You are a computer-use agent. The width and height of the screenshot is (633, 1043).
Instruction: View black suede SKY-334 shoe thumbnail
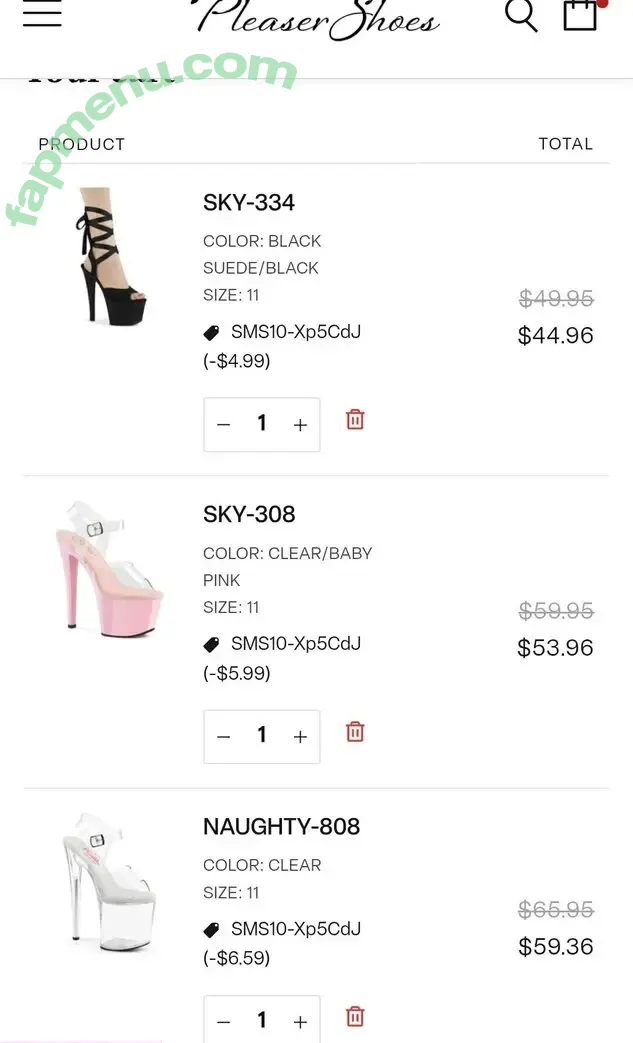(x=111, y=256)
